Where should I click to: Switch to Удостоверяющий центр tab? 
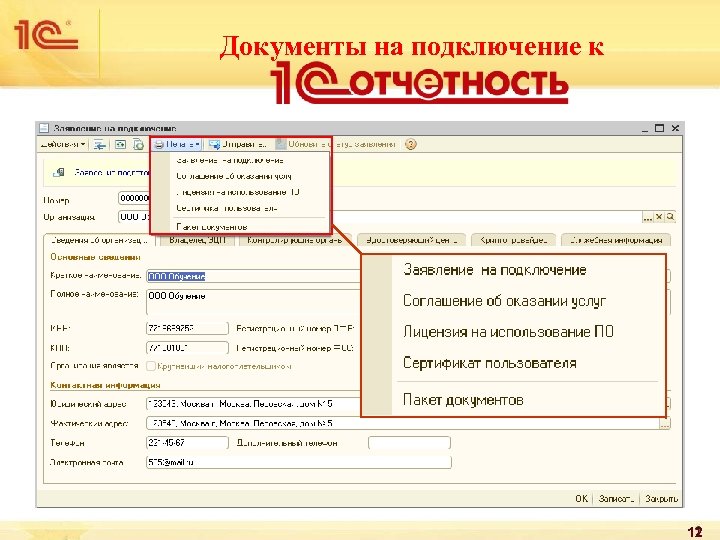pos(411,240)
